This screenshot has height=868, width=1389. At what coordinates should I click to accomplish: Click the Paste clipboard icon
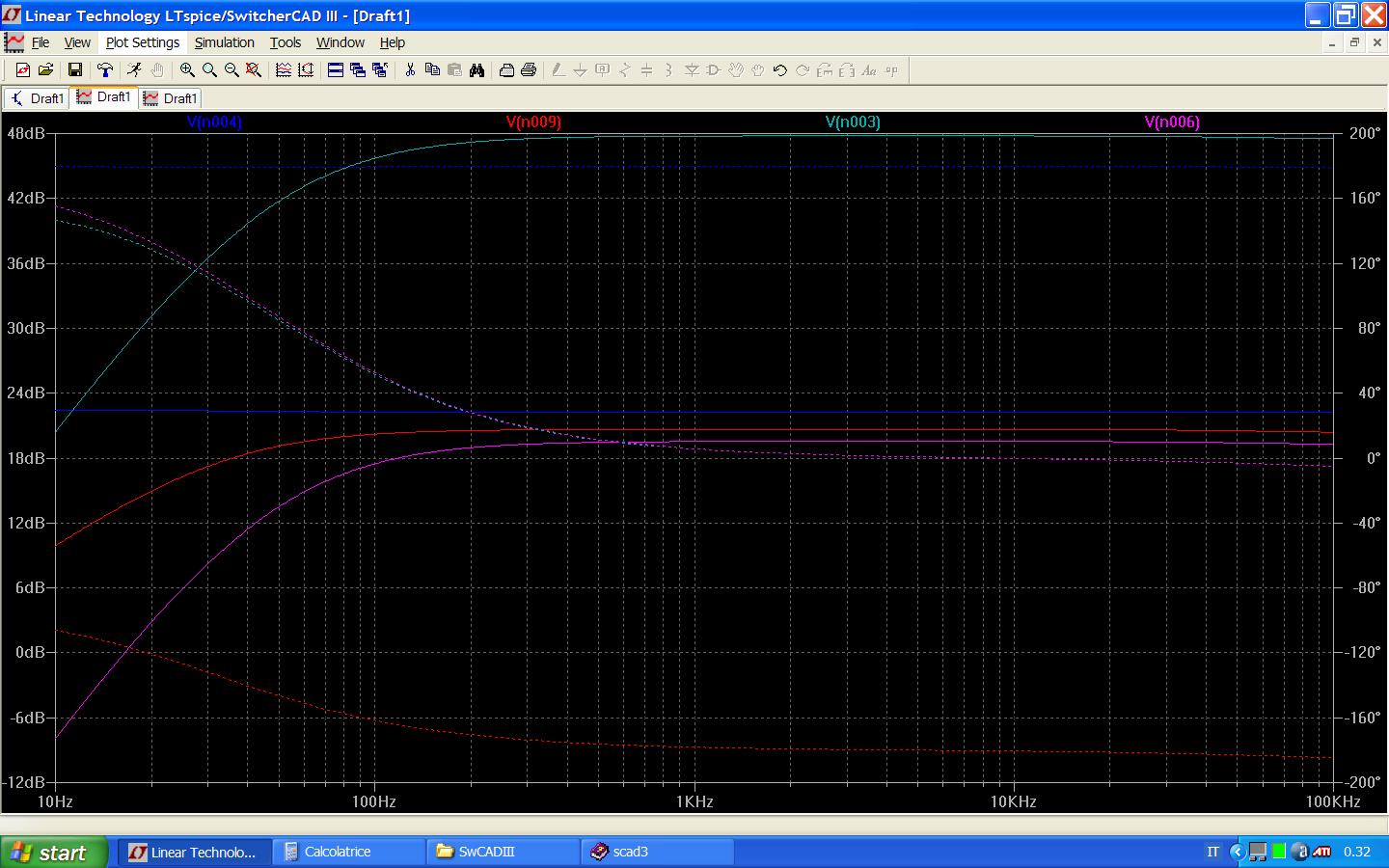[x=454, y=69]
